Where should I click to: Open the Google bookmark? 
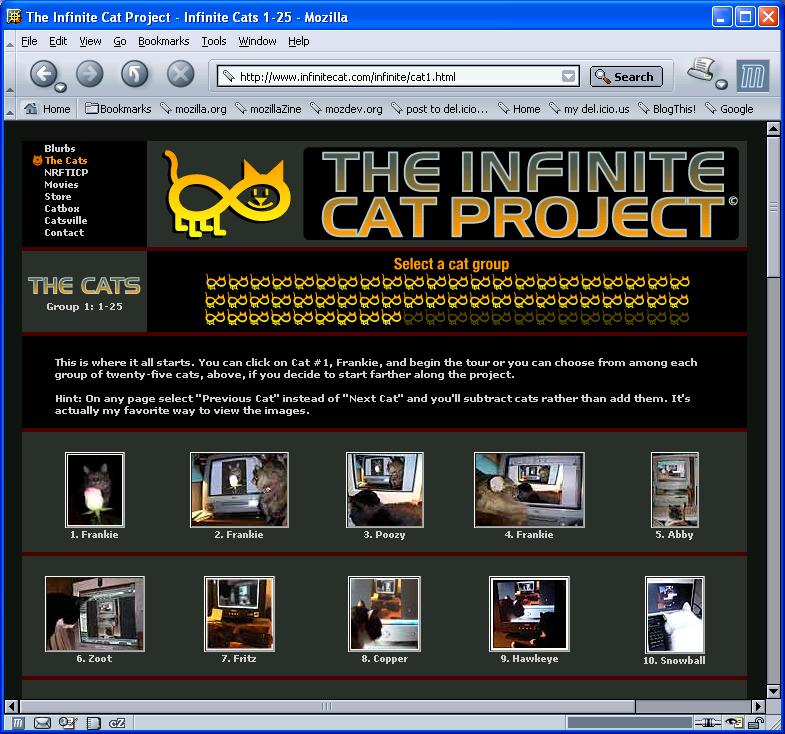pos(729,109)
